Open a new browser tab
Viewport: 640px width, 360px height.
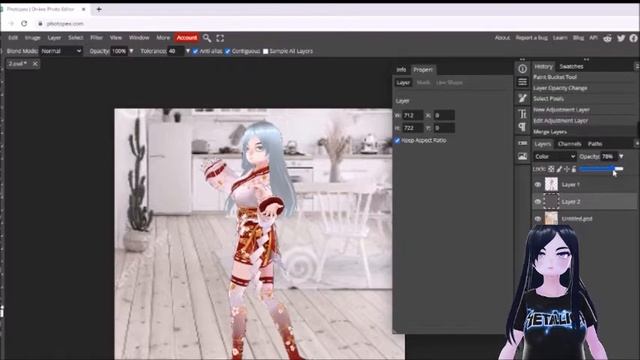point(99,9)
